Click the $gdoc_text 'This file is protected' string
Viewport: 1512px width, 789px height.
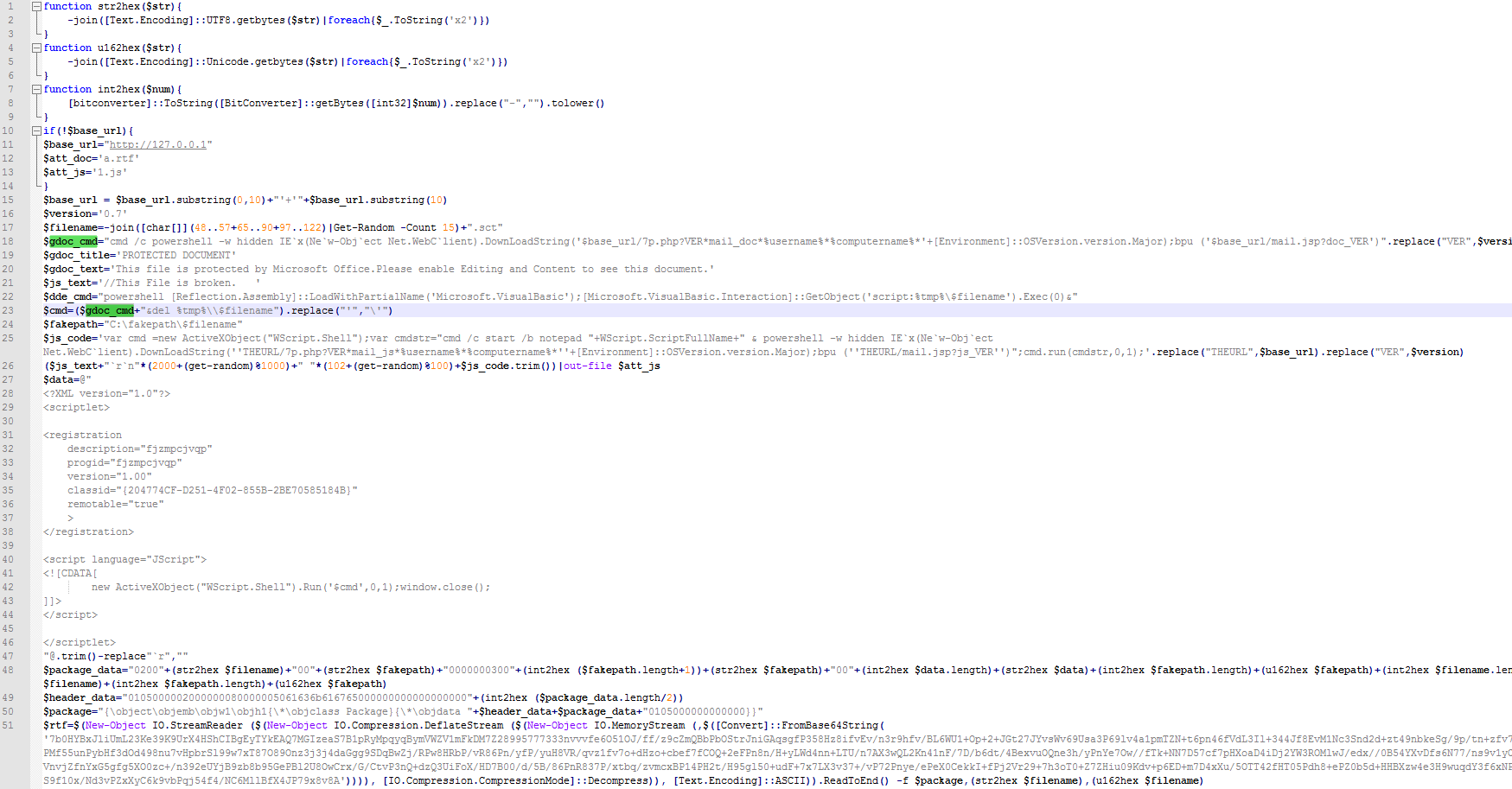click(x=412, y=269)
